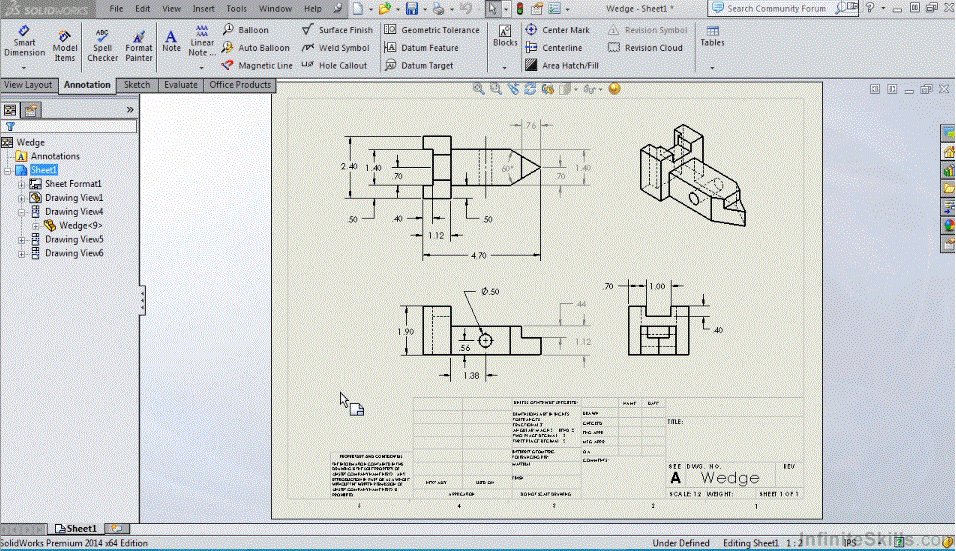This screenshot has width=956, height=551.
Task: Click the Linear Note Pattern button
Action: pyautogui.click(x=201, y=41)
